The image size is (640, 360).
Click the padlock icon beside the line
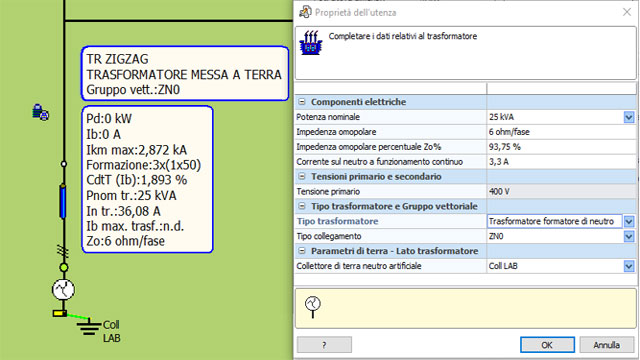pyautogui.click(x=40, y=112)
